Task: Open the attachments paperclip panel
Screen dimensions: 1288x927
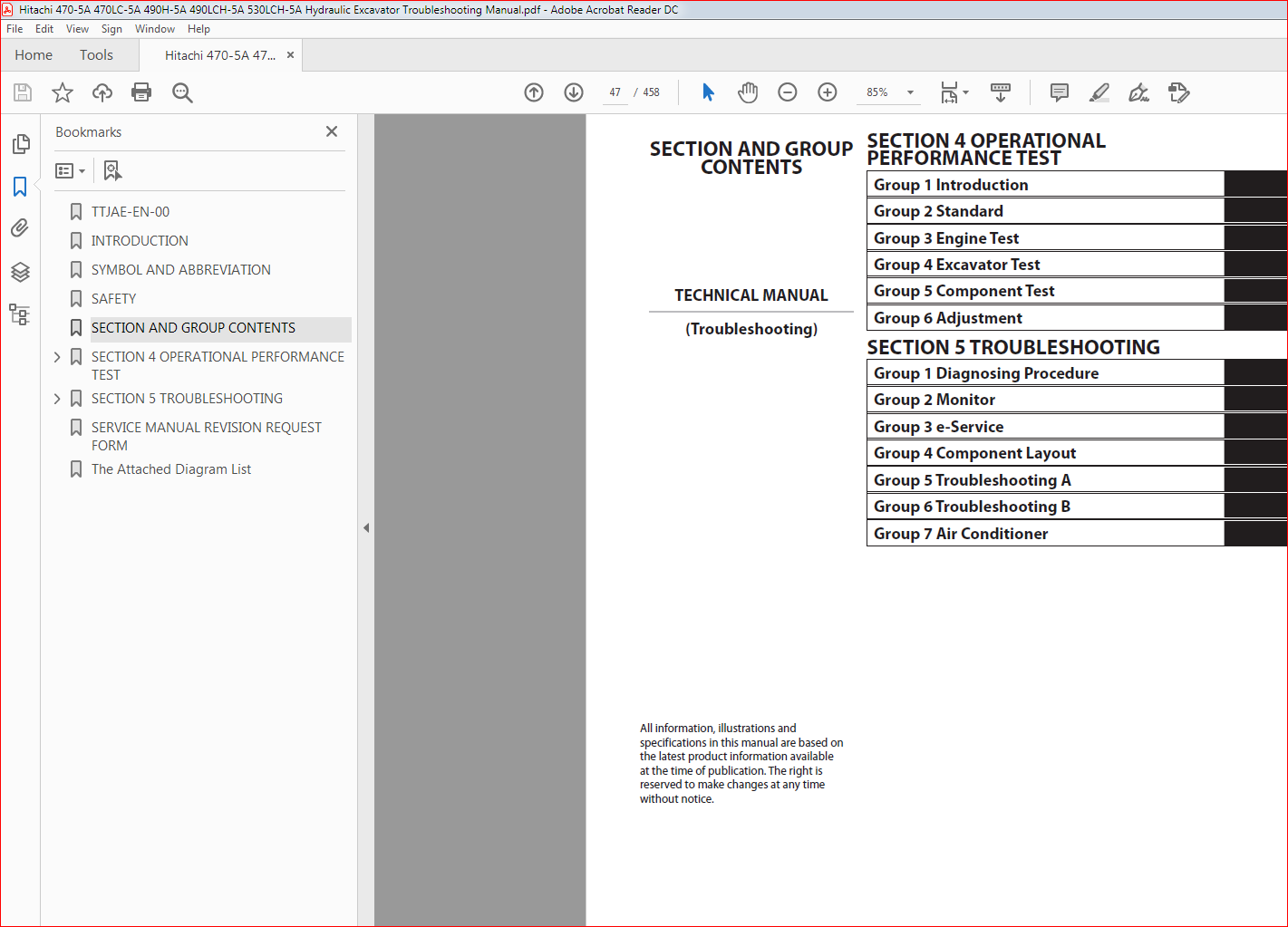Action: 20,228
